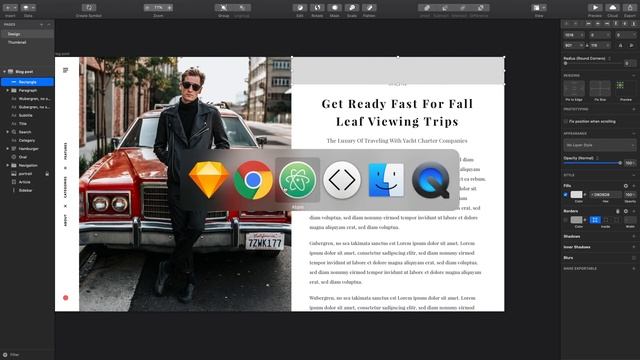The image size is (640, 360).
Task: Expand the Navigation layer group
Action: [x=7, y=165]
